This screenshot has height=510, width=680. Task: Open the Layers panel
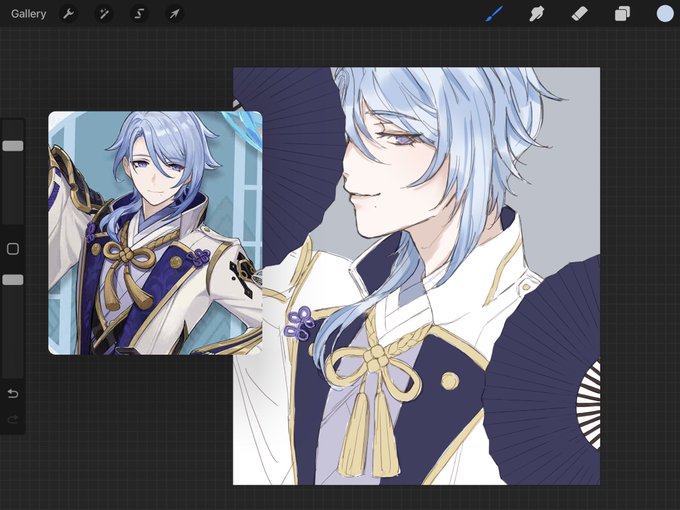tap(622, 14)
